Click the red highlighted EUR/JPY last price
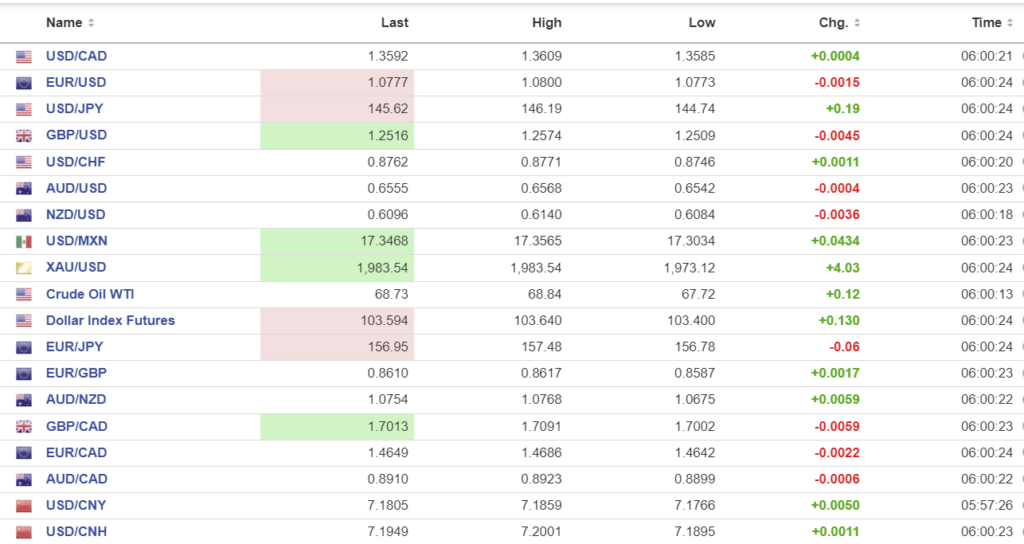The width and height of the screenshot is (1024, 544). coord(387,347)
